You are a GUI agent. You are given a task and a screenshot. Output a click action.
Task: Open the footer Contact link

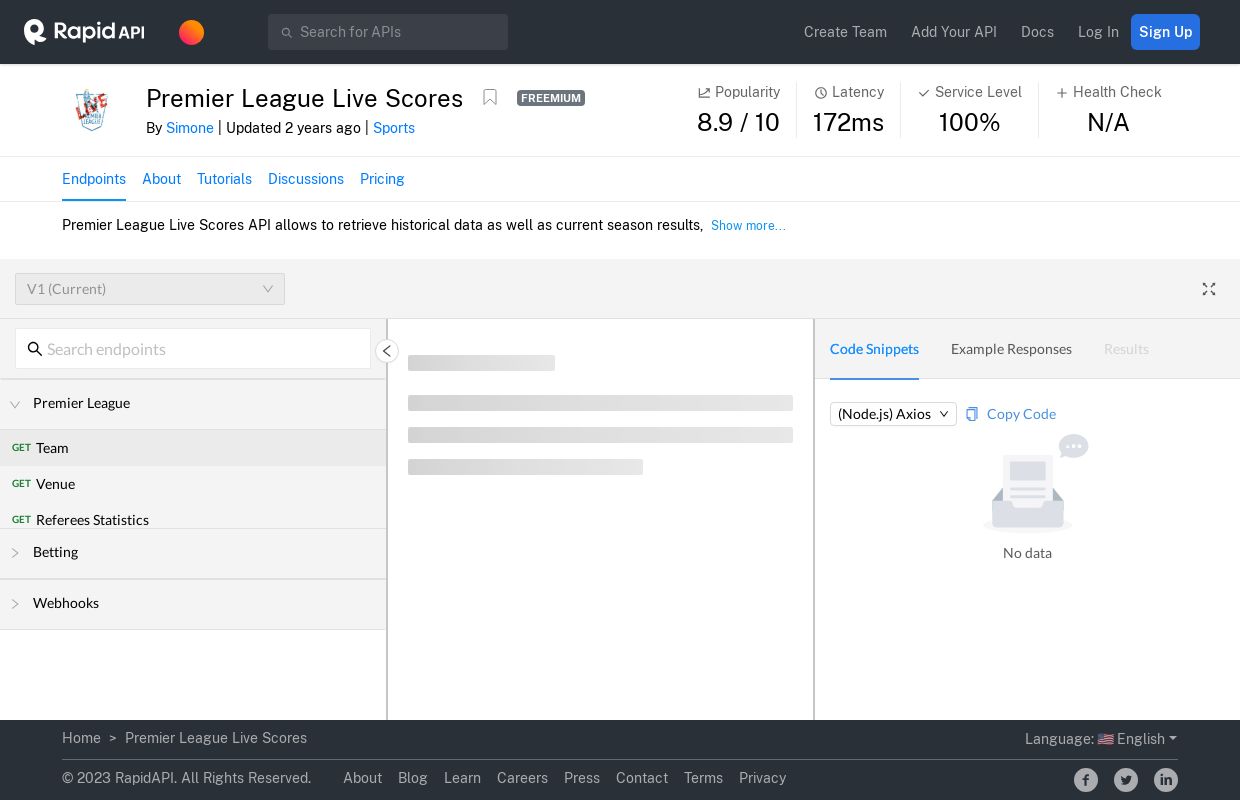(x=642, y=778)
